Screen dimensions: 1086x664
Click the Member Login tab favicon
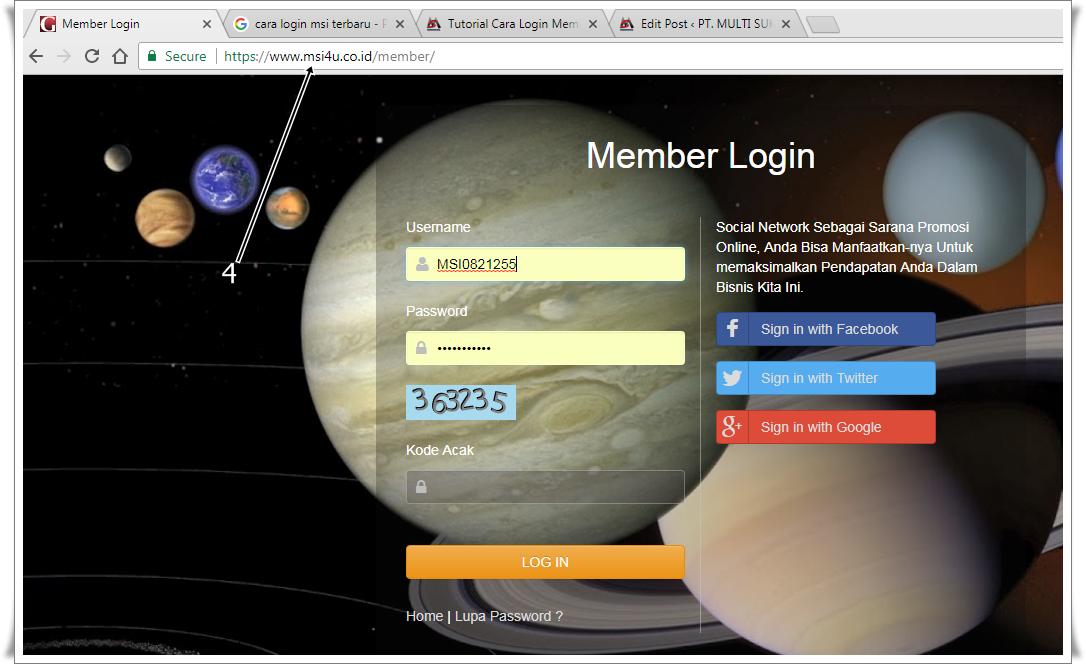click(x=48, y=24)
